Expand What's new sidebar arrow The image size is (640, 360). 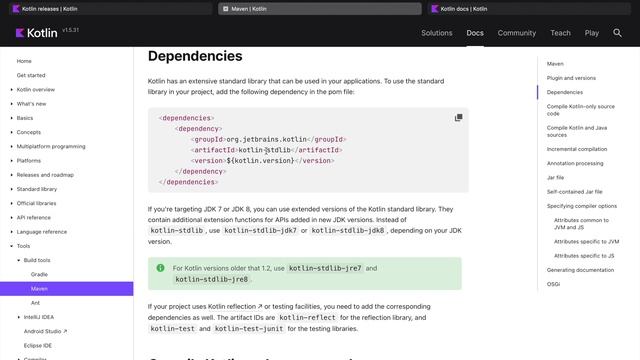[11, 104]
